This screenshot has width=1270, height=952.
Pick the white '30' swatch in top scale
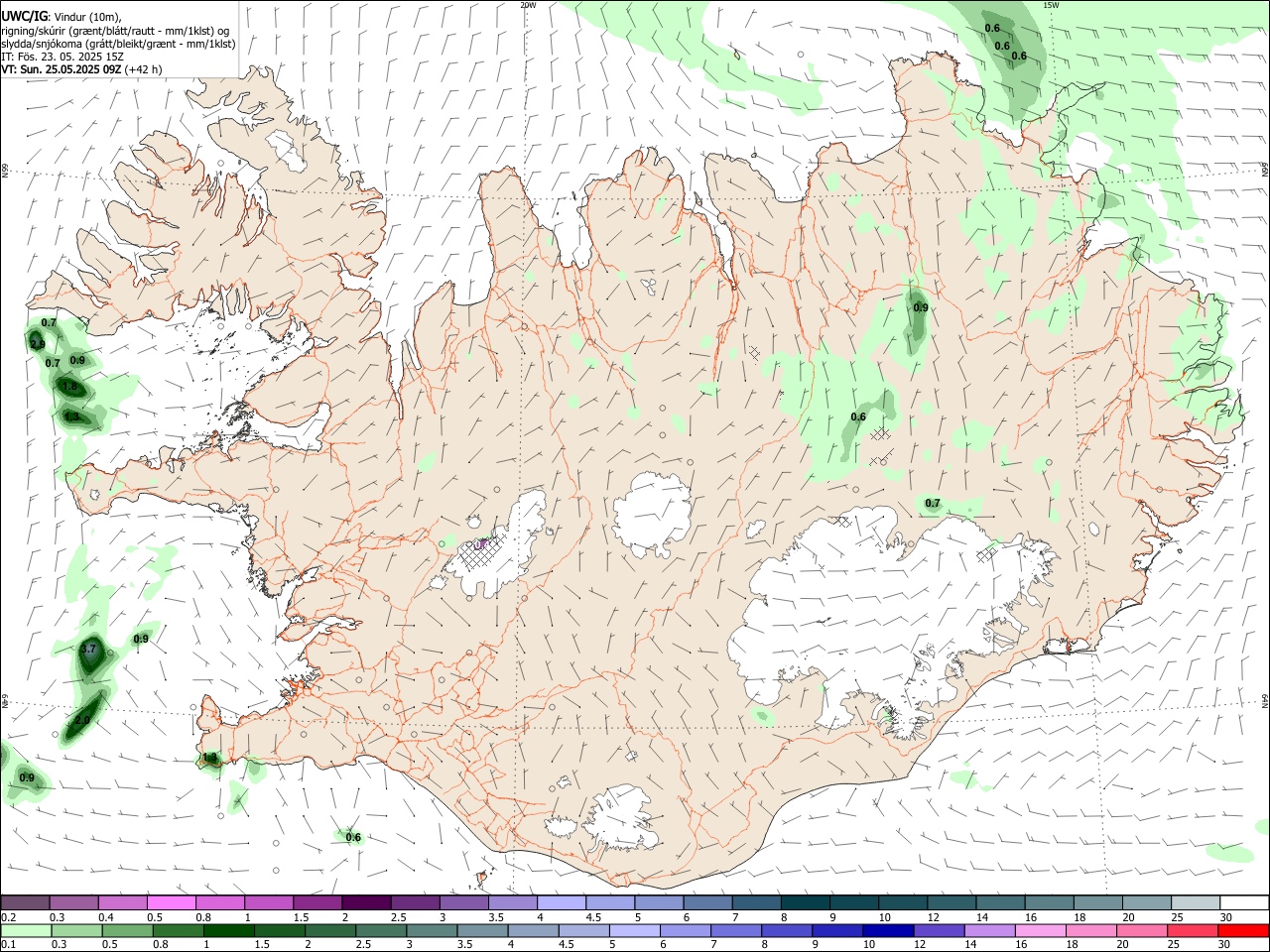(1244, 903)
